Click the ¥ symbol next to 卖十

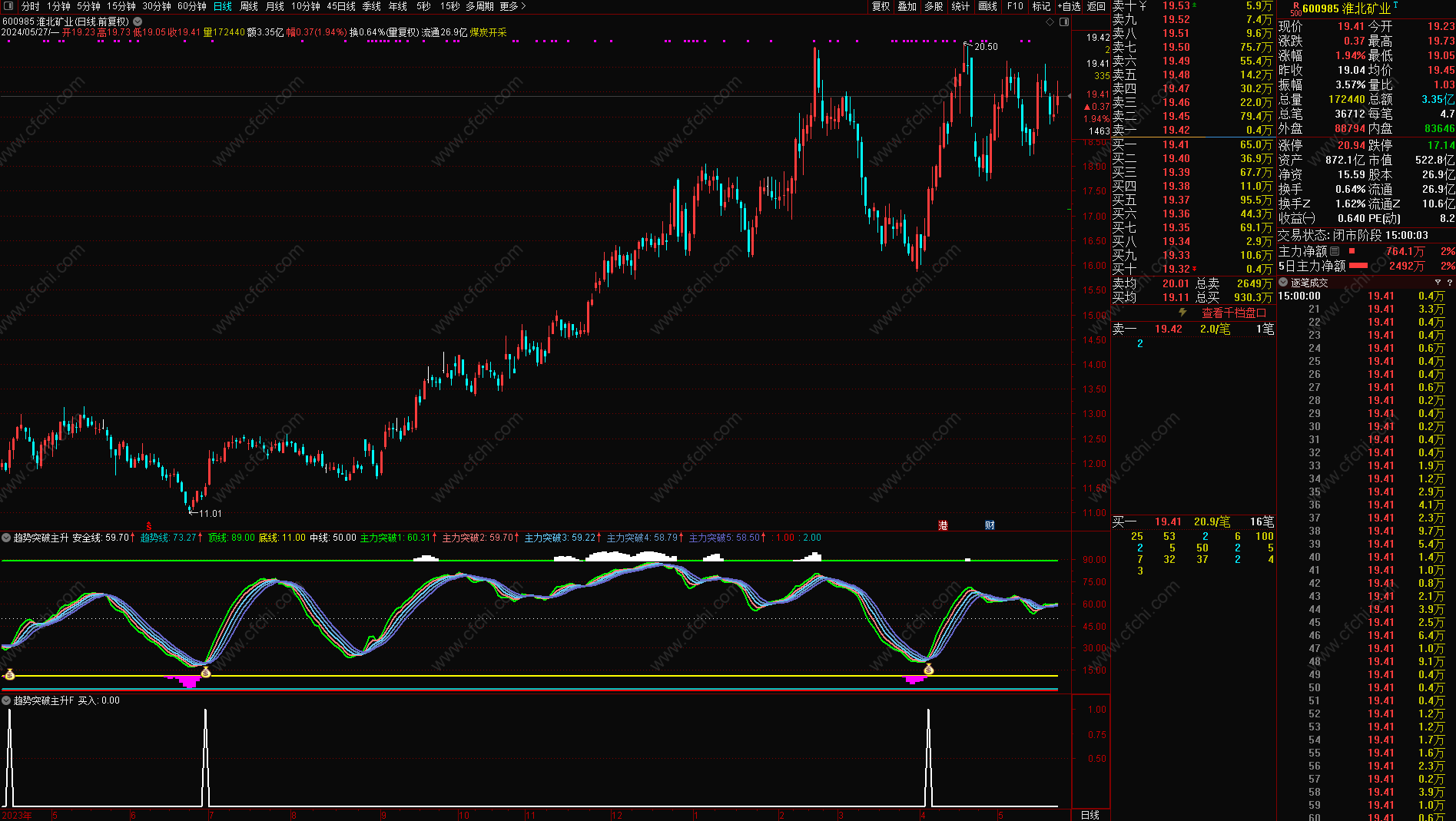1143,5
